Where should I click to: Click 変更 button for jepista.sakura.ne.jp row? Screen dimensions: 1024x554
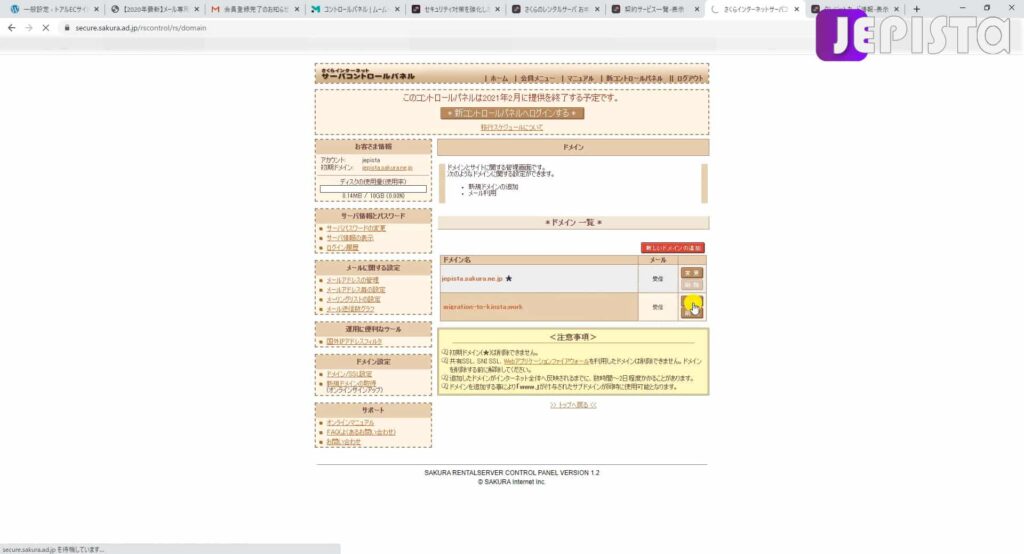pos(692,273)
